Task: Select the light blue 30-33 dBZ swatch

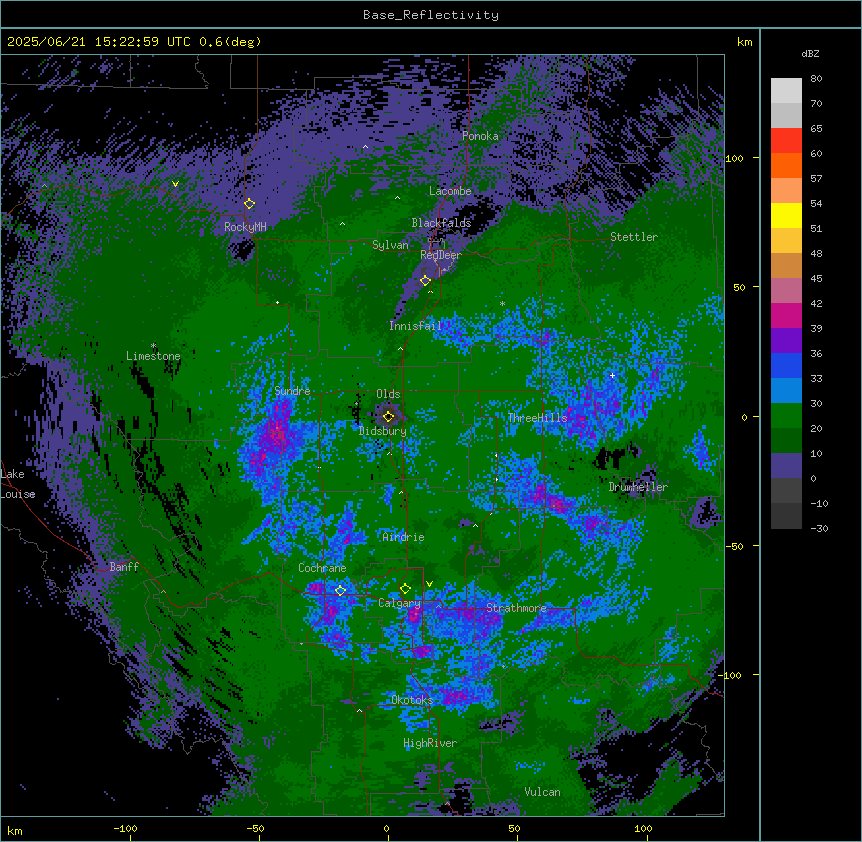Action: (x=786, y=391)
